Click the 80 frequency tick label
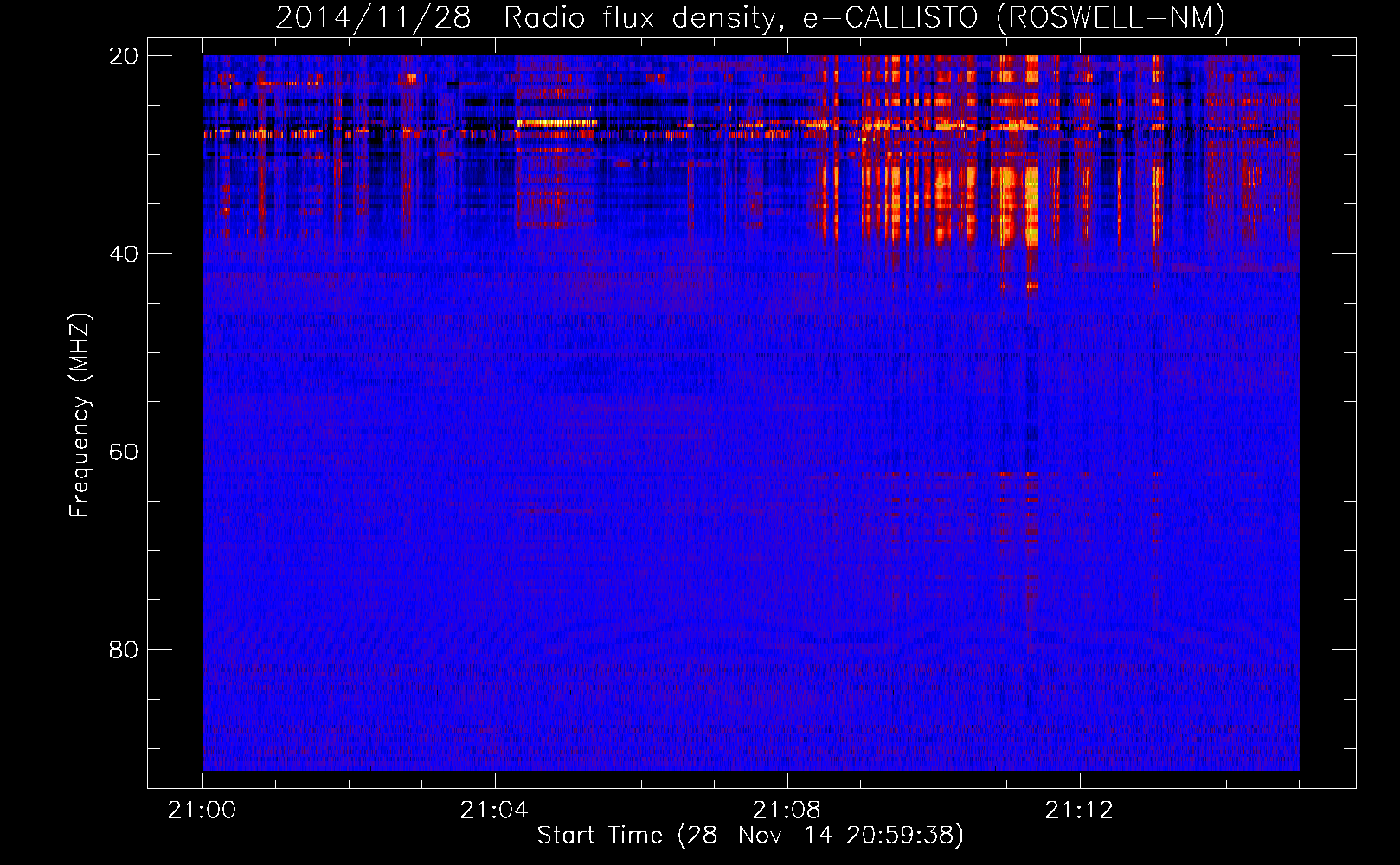This screenshot has height=865, width=1400. click(124, 650)
